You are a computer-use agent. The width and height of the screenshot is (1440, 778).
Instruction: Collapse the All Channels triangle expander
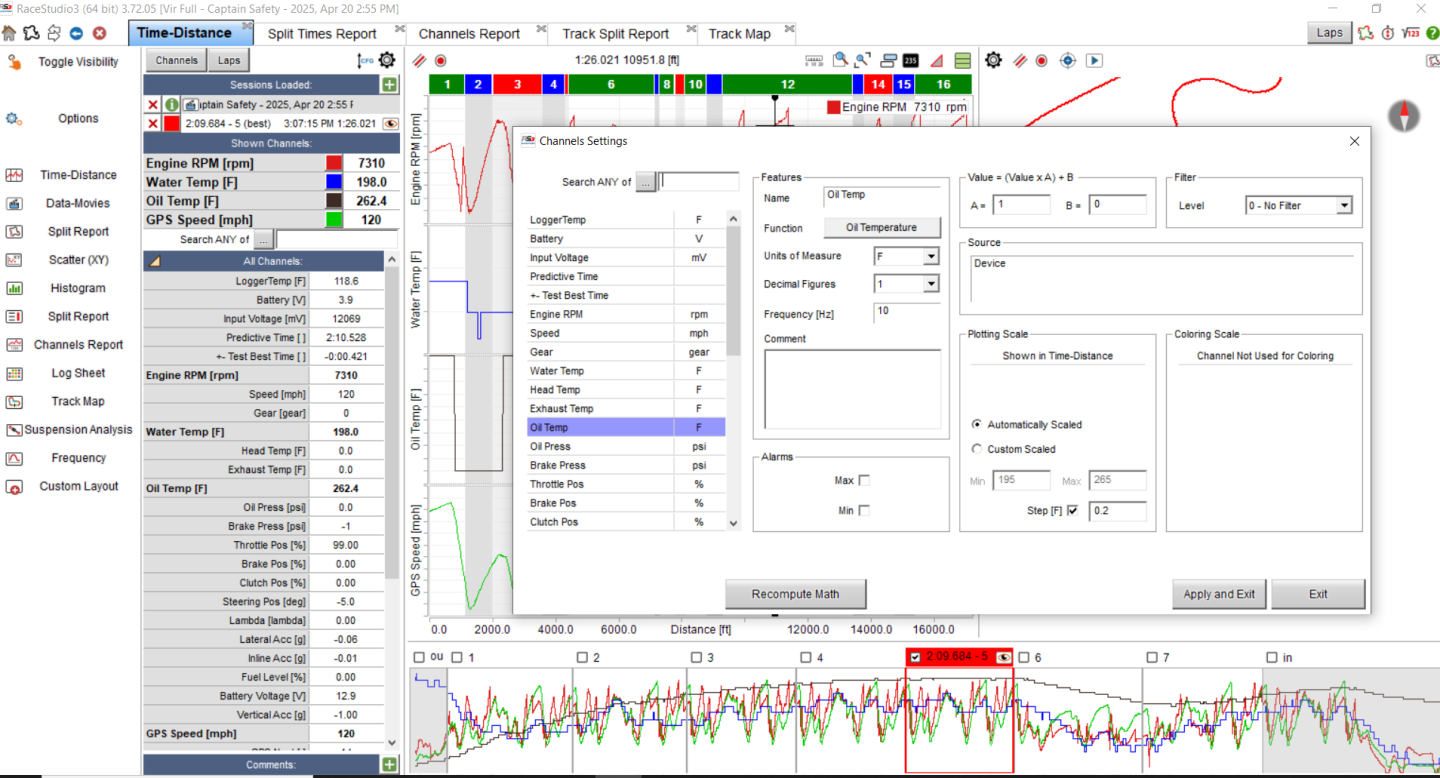[154, 261]
